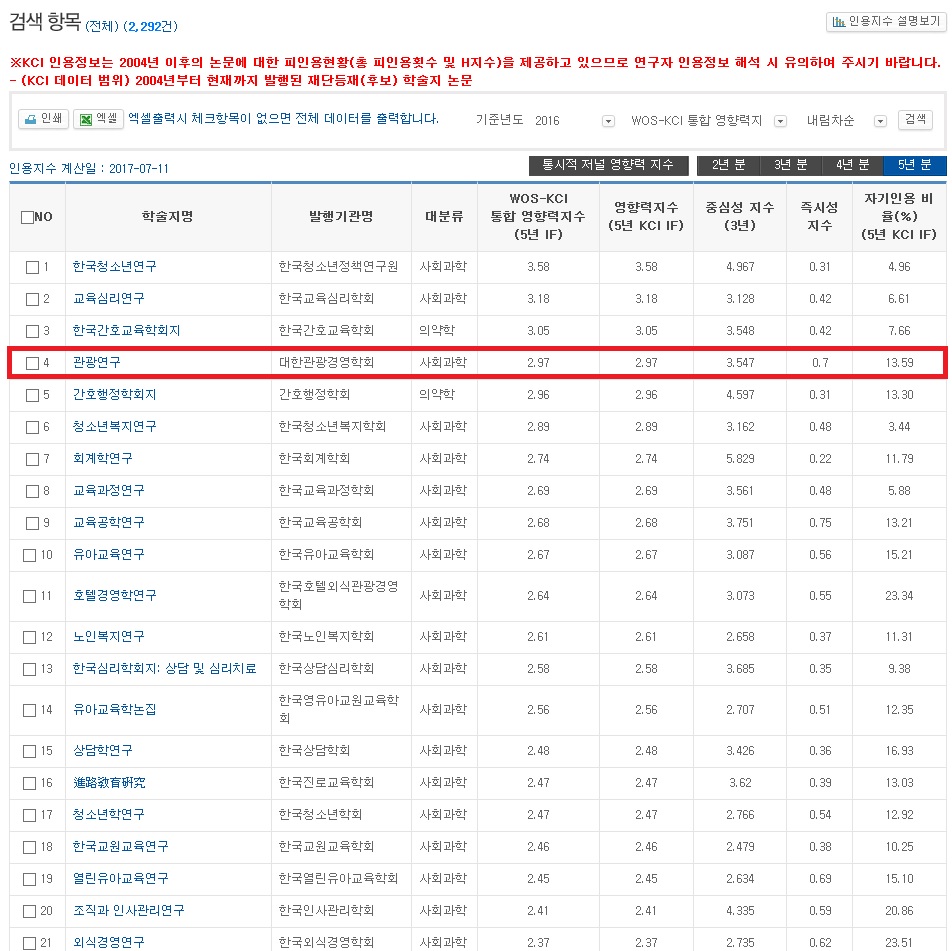Open the 내림차순 sort order dropdown
The height and width of the screenshot is (951, 952).
pos(880,121)
